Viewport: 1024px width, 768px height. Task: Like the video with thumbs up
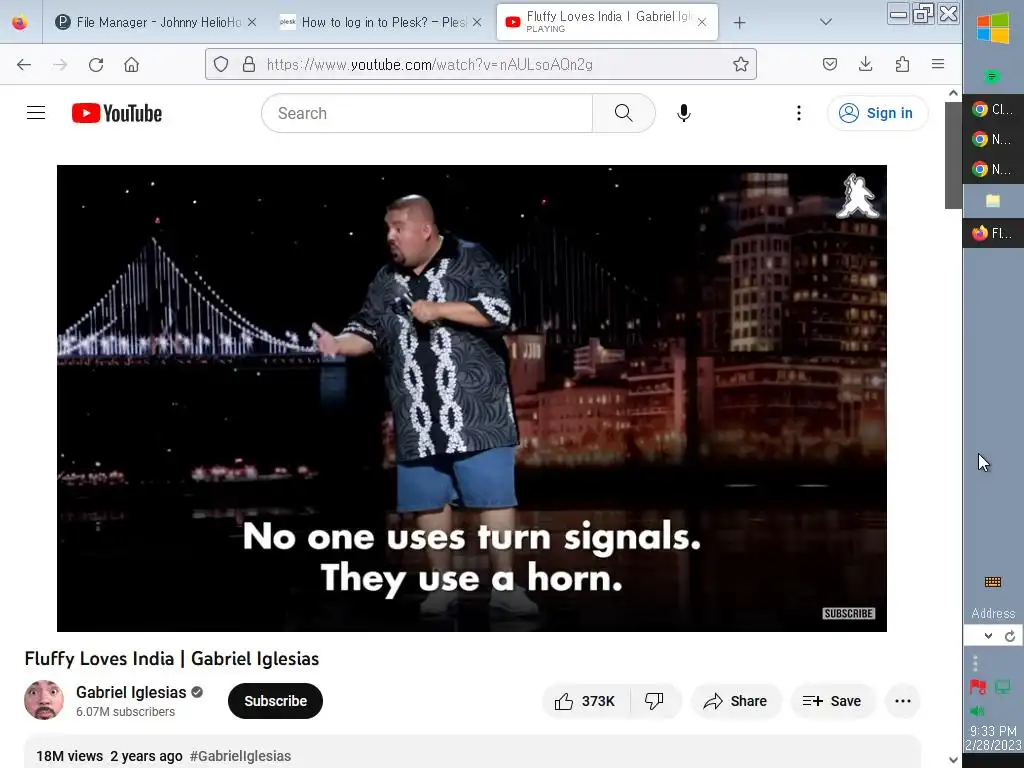585,701
